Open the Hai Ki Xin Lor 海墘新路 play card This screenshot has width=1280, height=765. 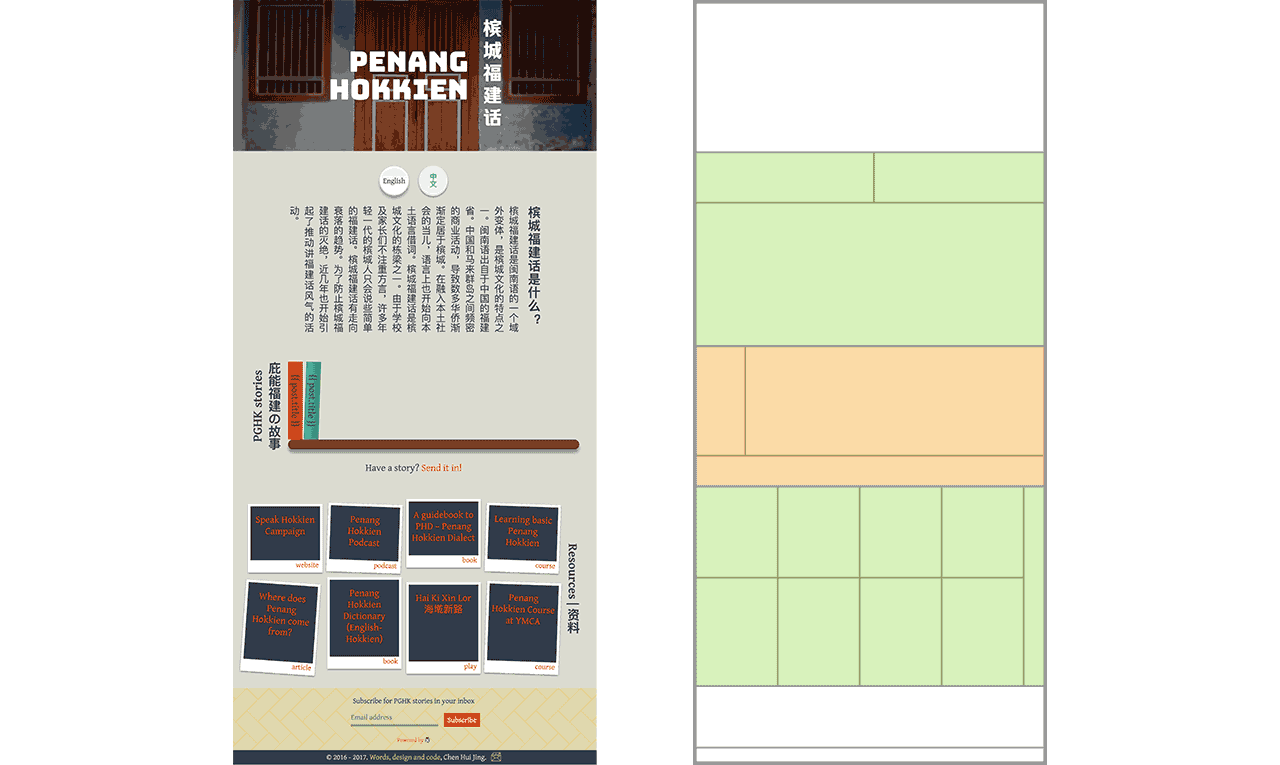442,622
